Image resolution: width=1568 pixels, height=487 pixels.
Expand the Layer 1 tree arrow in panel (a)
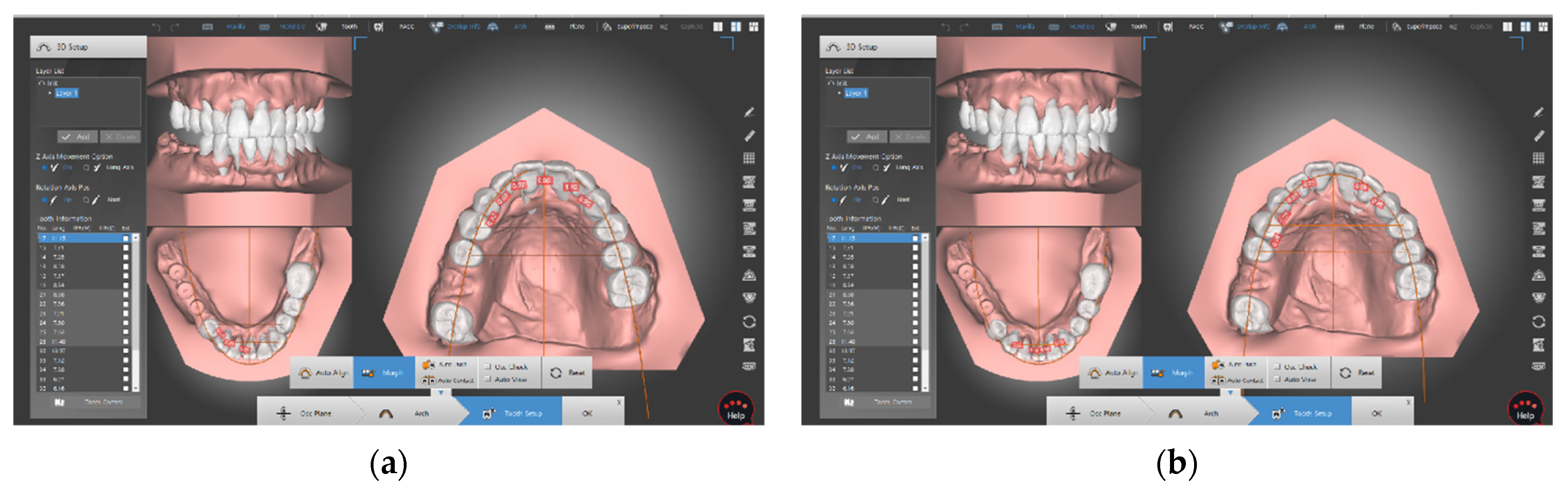coord(50,93)
